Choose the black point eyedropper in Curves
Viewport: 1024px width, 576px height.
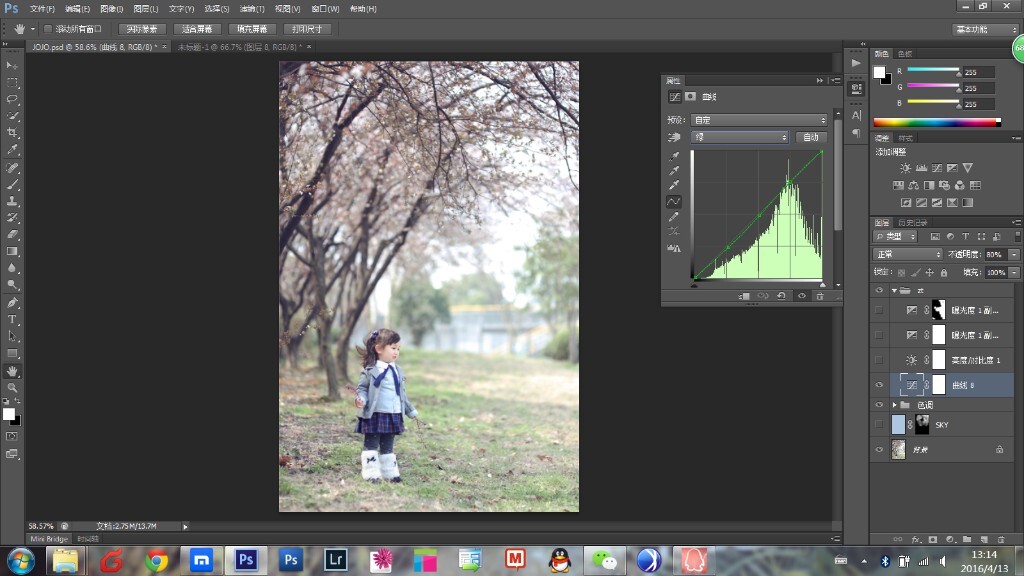(x=674, y=156)
